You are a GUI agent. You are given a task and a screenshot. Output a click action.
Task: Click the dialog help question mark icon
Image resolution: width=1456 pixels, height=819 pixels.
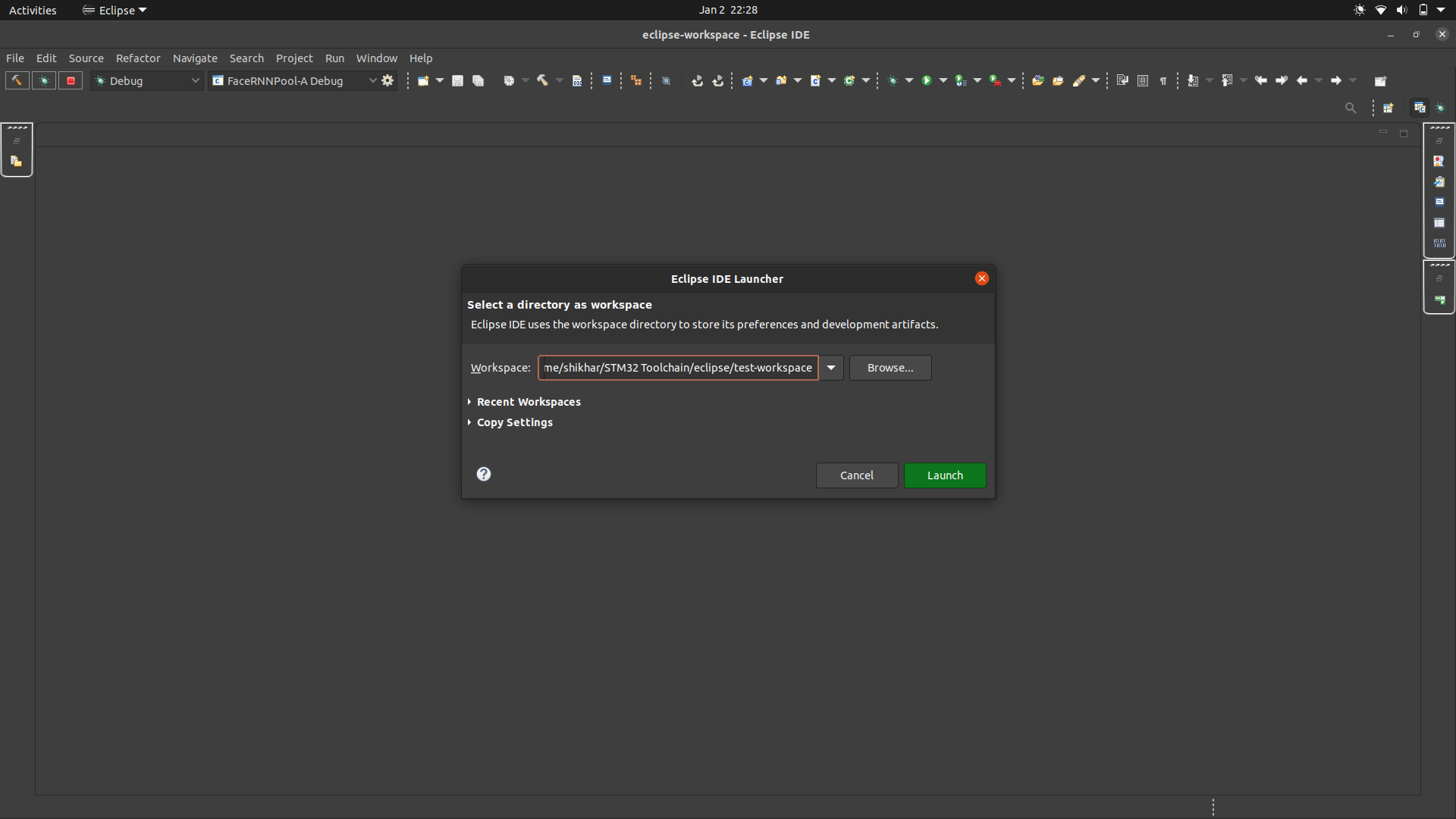pos(484,474)
